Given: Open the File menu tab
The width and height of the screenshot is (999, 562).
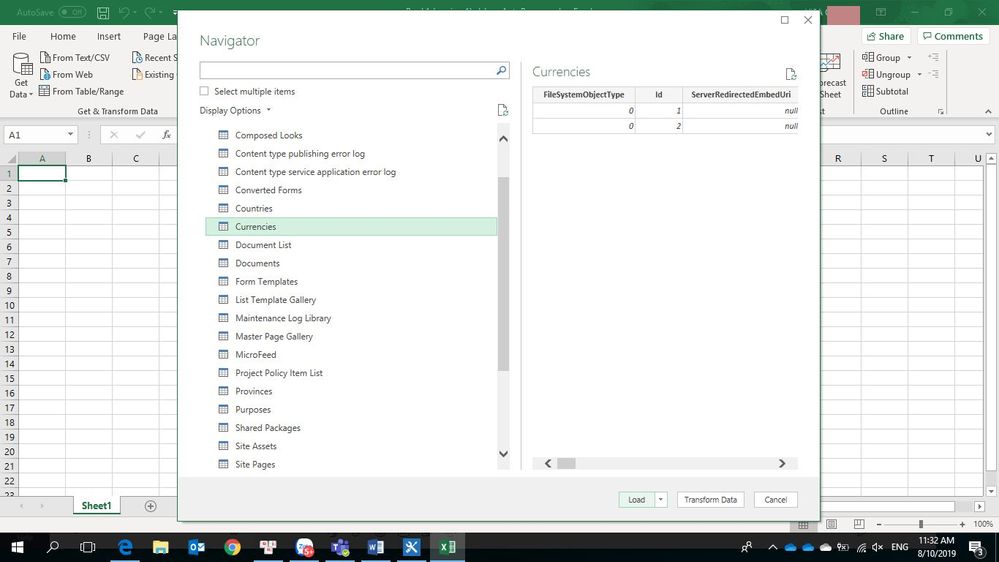Looking at the screenshot, I should (19, 36).
